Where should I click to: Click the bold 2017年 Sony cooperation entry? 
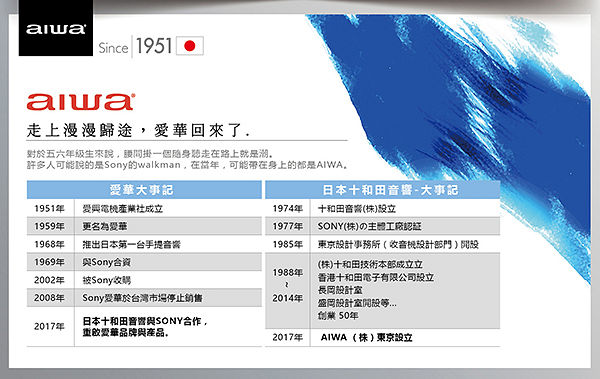(144, 327)
